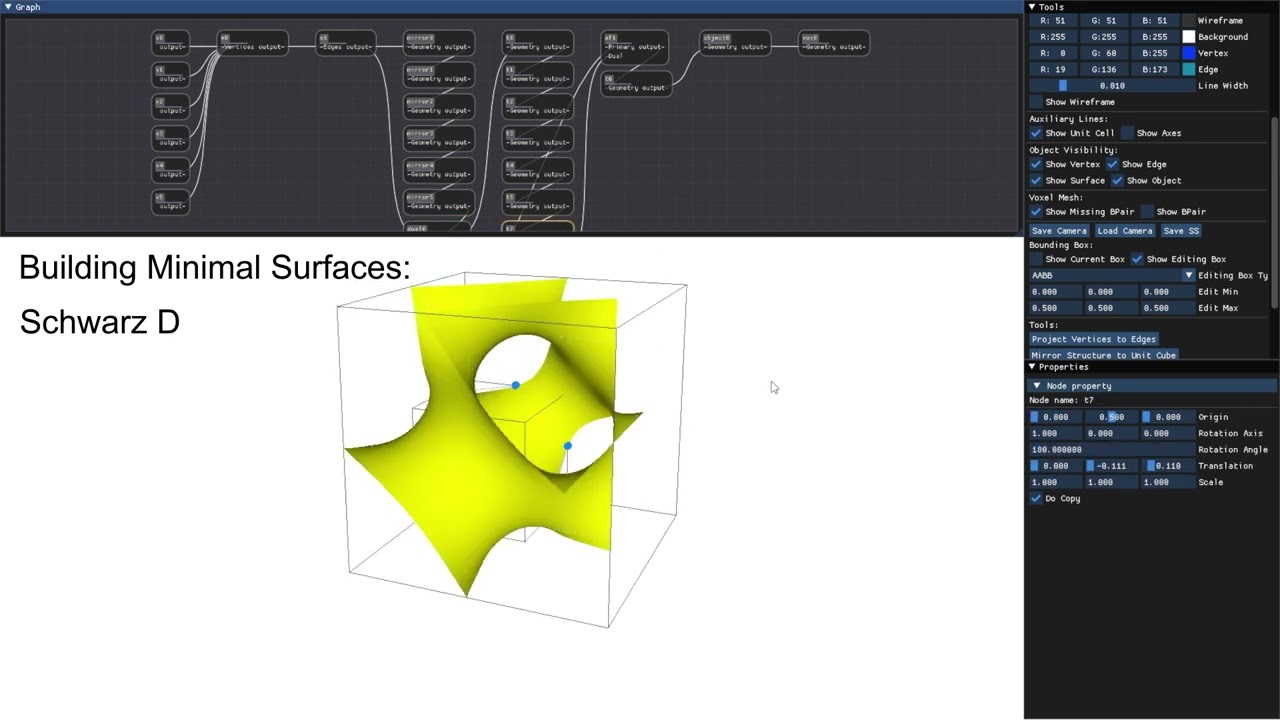Click the lower blue vertex point
This screenshot has width=1280, height=720.
click(567, 446)
